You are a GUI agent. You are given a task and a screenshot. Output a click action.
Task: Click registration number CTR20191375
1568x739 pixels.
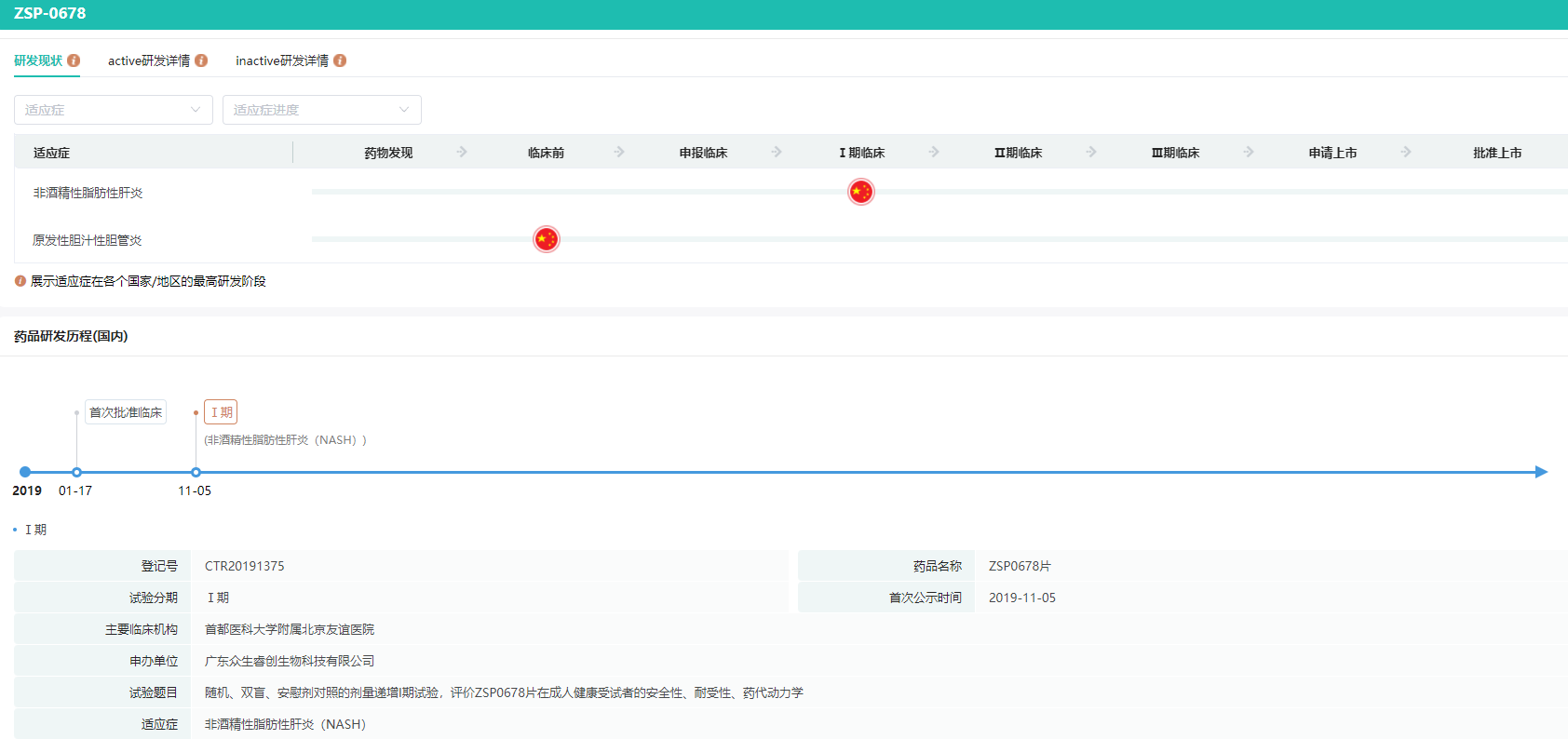pyautogui.click(x=245, y=566)
